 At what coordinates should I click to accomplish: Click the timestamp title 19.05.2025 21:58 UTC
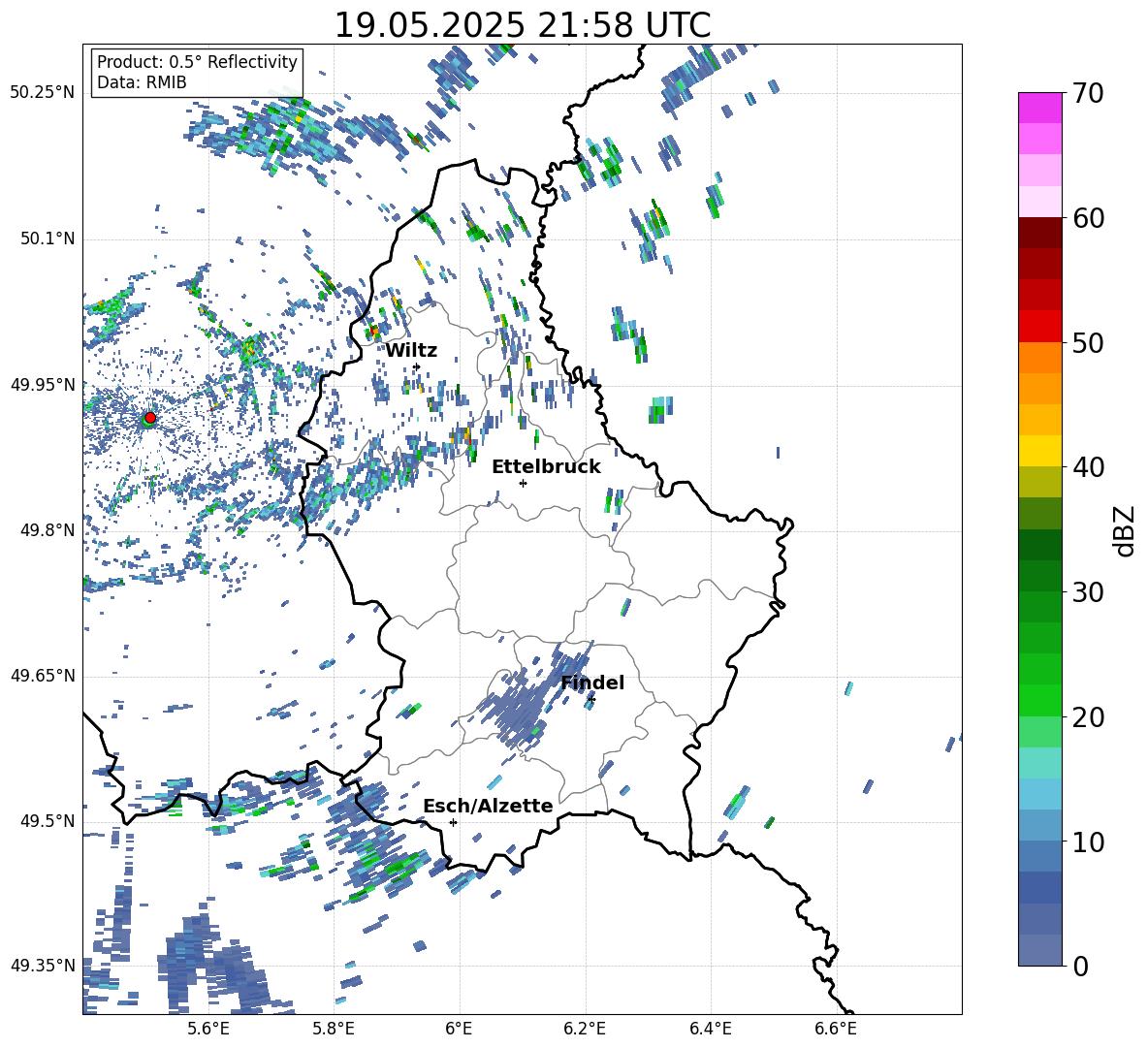[x=522, y=25]
